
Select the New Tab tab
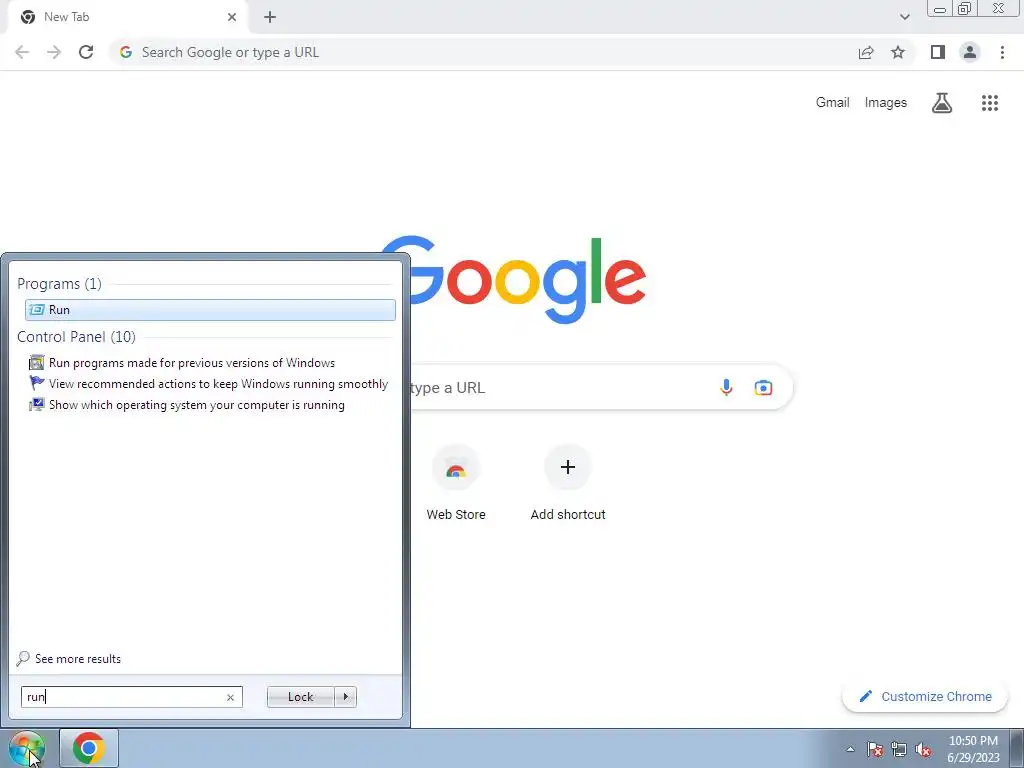pyautogui.click(x=127, y=17)
